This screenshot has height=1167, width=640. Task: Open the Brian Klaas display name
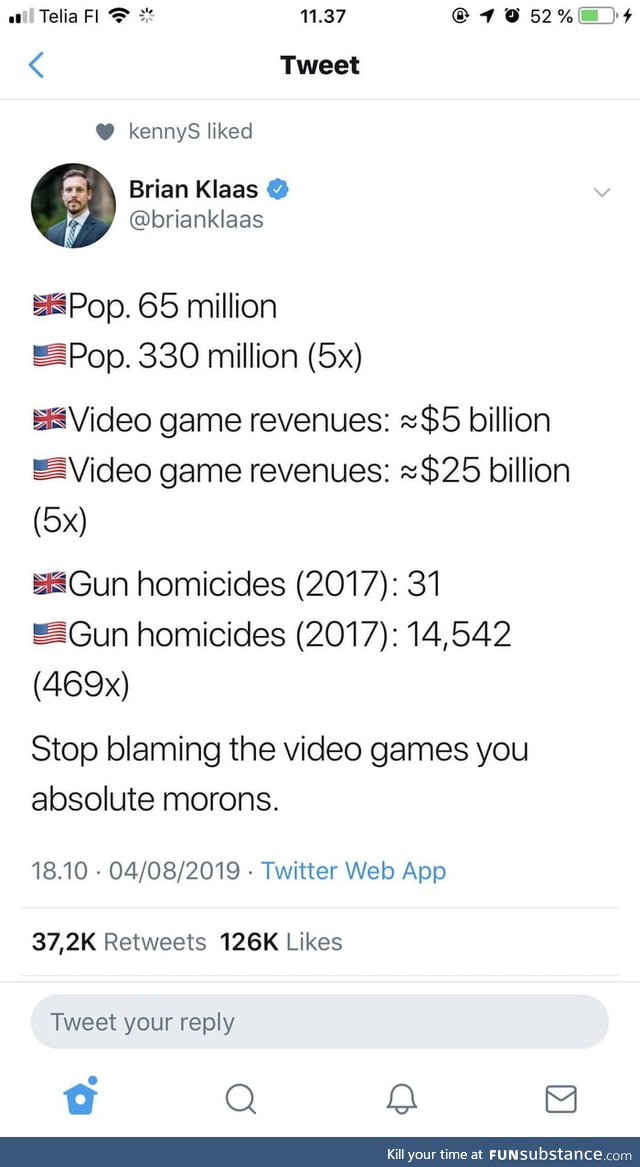point(193,190)
